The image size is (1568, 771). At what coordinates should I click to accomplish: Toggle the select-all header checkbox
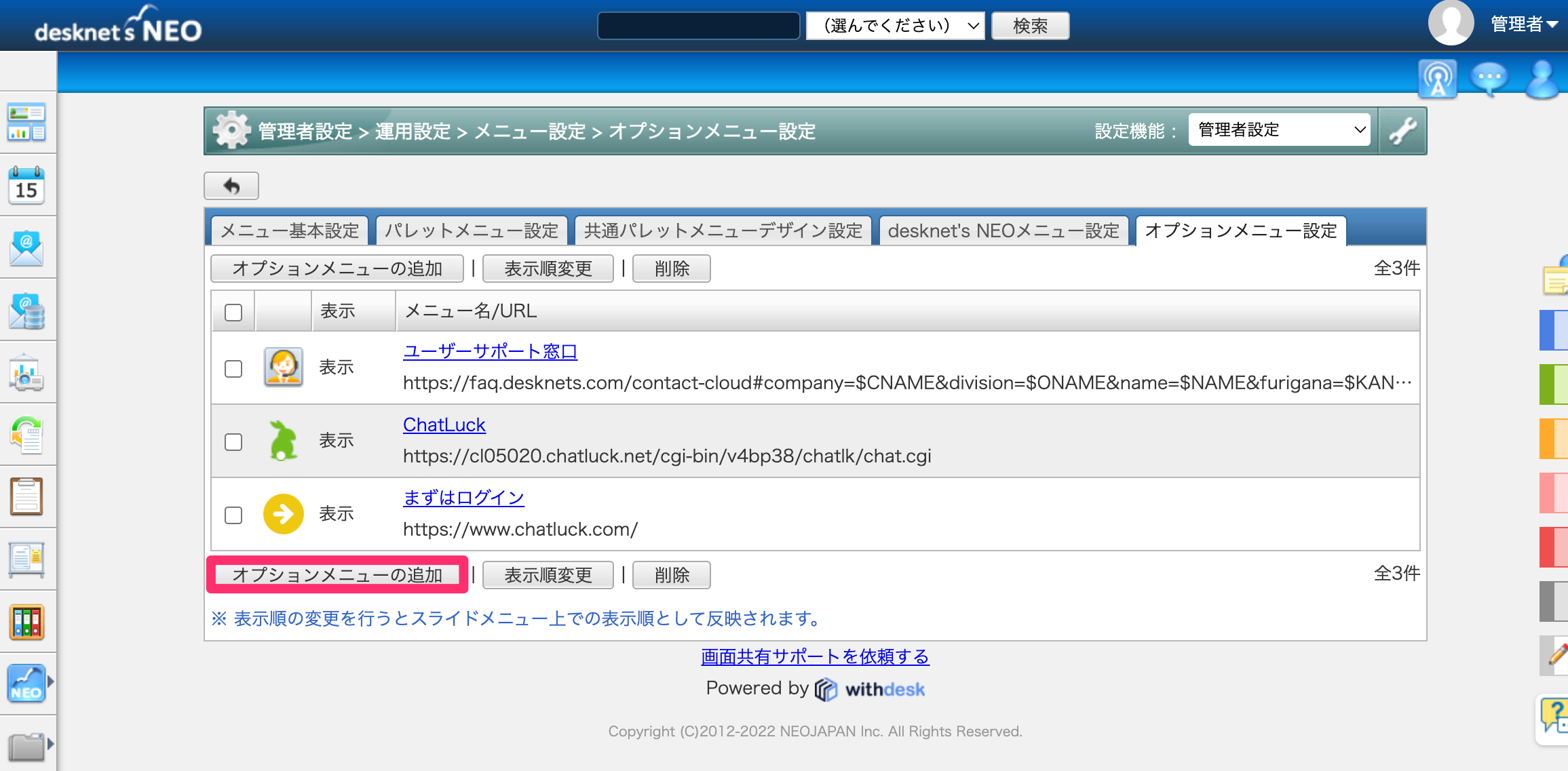point(233,312)
